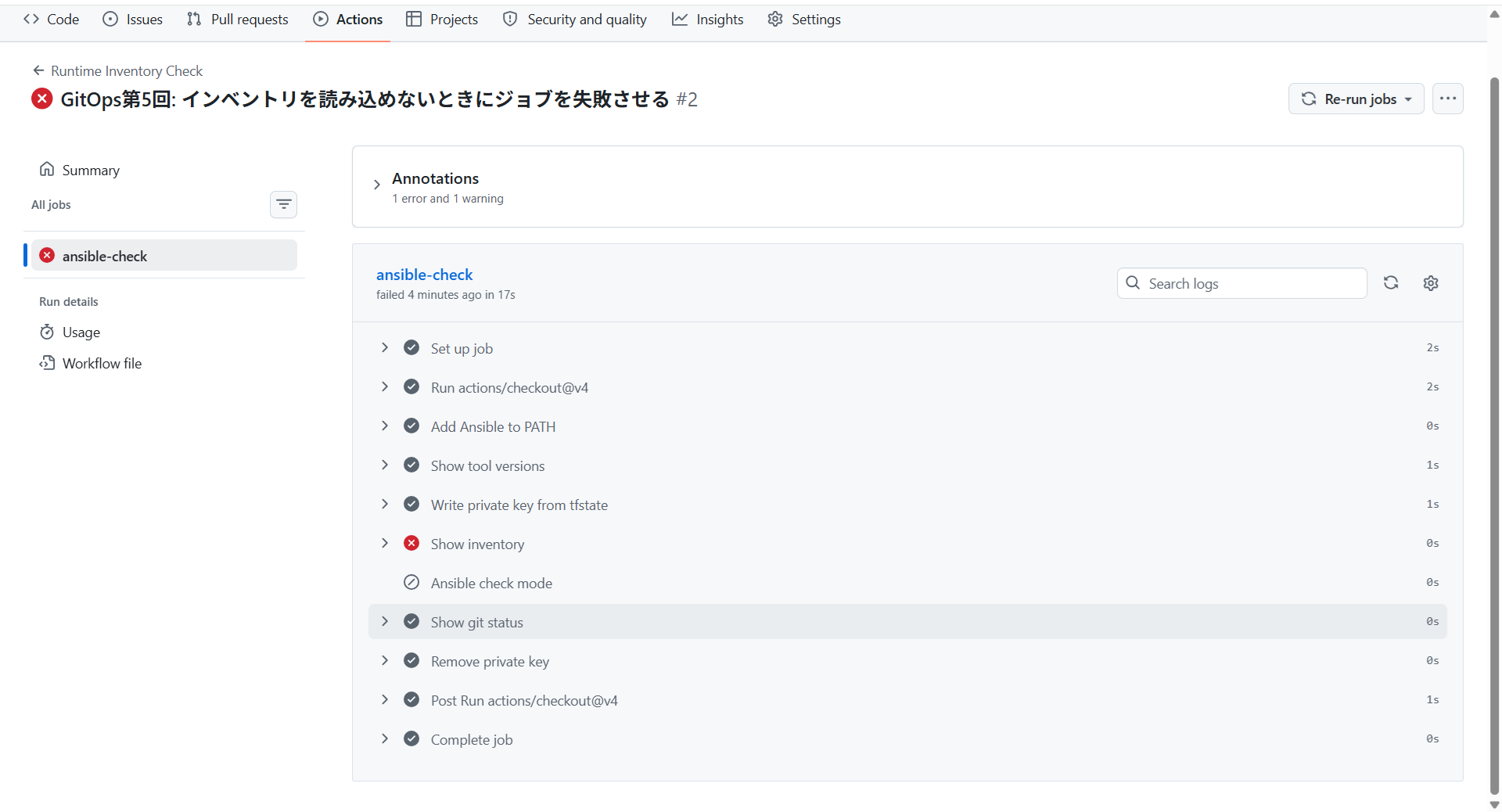The width and height of the screenshot is (1502, 812).
Task: Open the Re-run jobs dropdown
Action: (1356, 99)
